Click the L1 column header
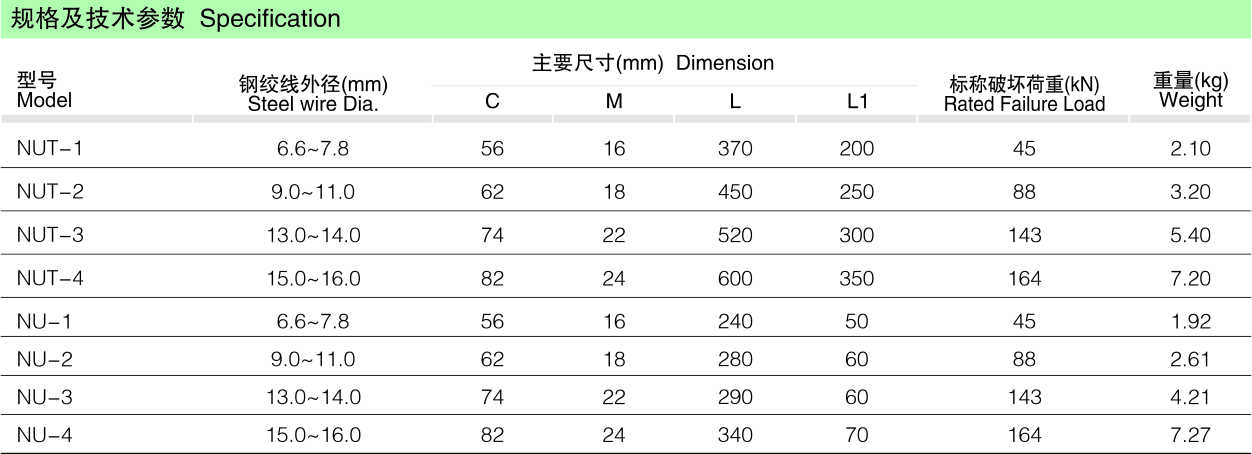The image size is (1252, 454). (857, 101)
